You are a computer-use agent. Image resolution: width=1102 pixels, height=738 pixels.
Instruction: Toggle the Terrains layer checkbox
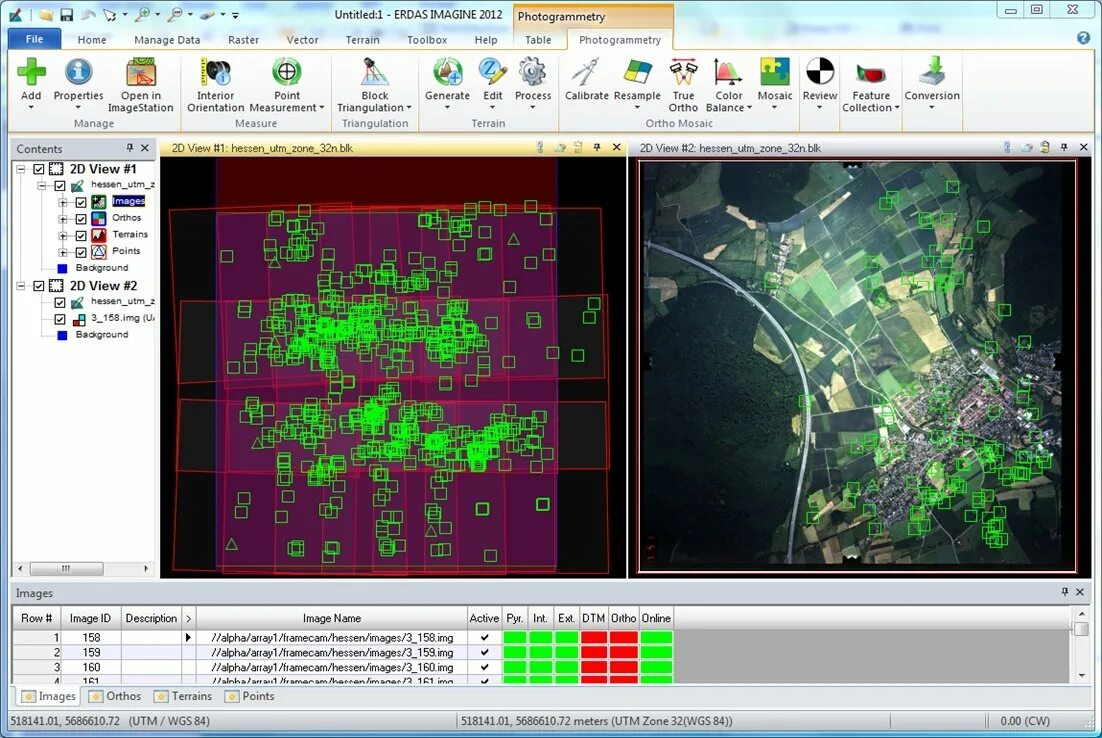[x=82, y=235]
